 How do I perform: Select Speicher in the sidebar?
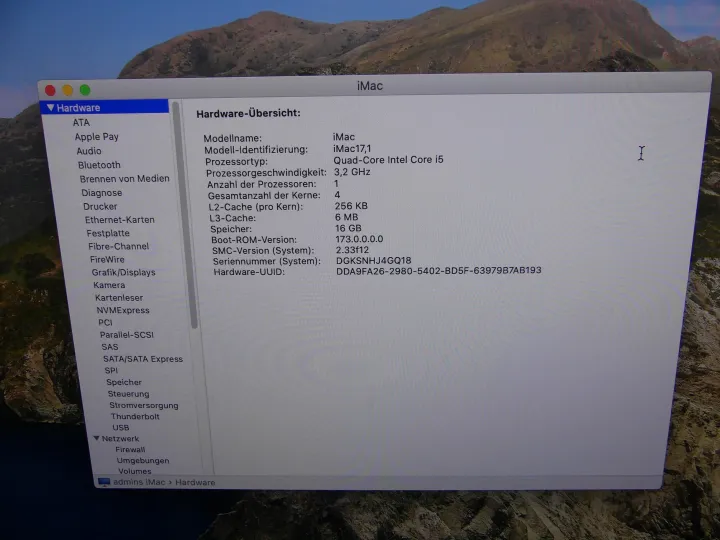(124, 382)
